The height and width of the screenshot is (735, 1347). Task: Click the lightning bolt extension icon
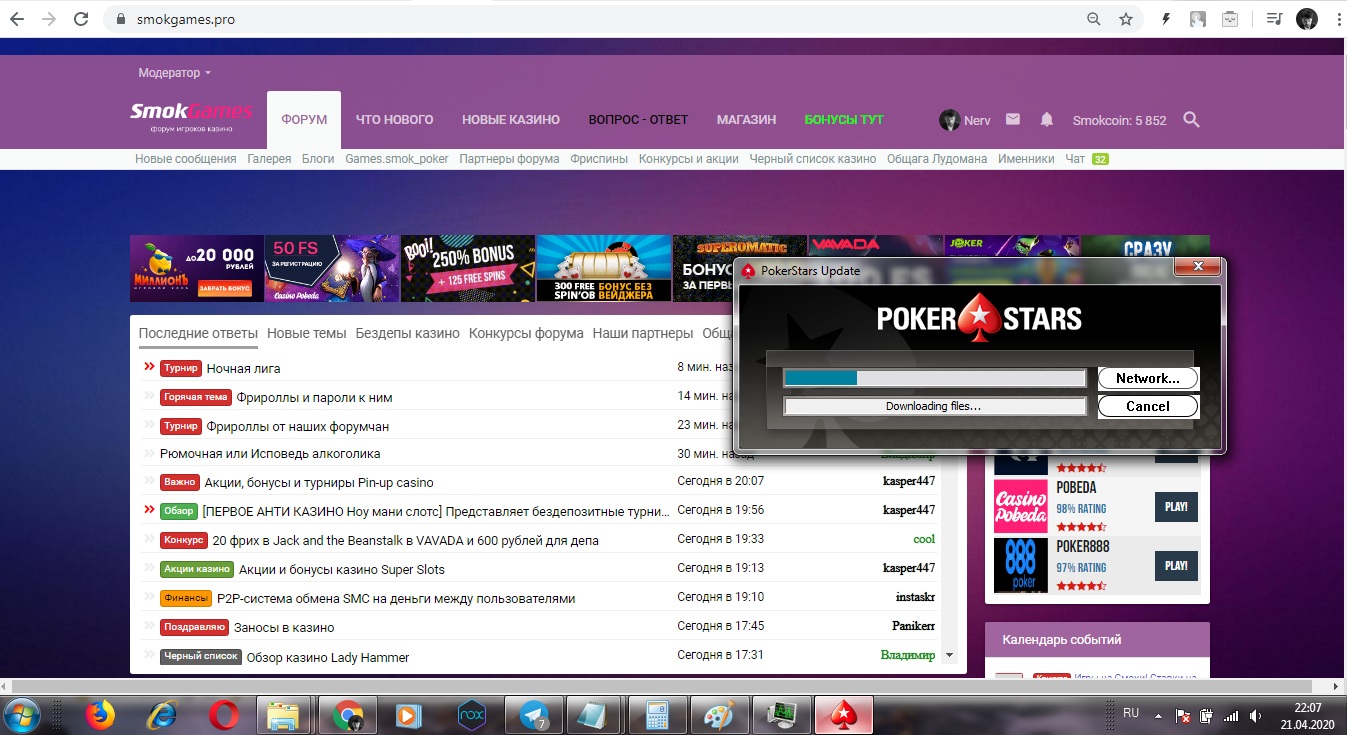(x=1165, y=19)
